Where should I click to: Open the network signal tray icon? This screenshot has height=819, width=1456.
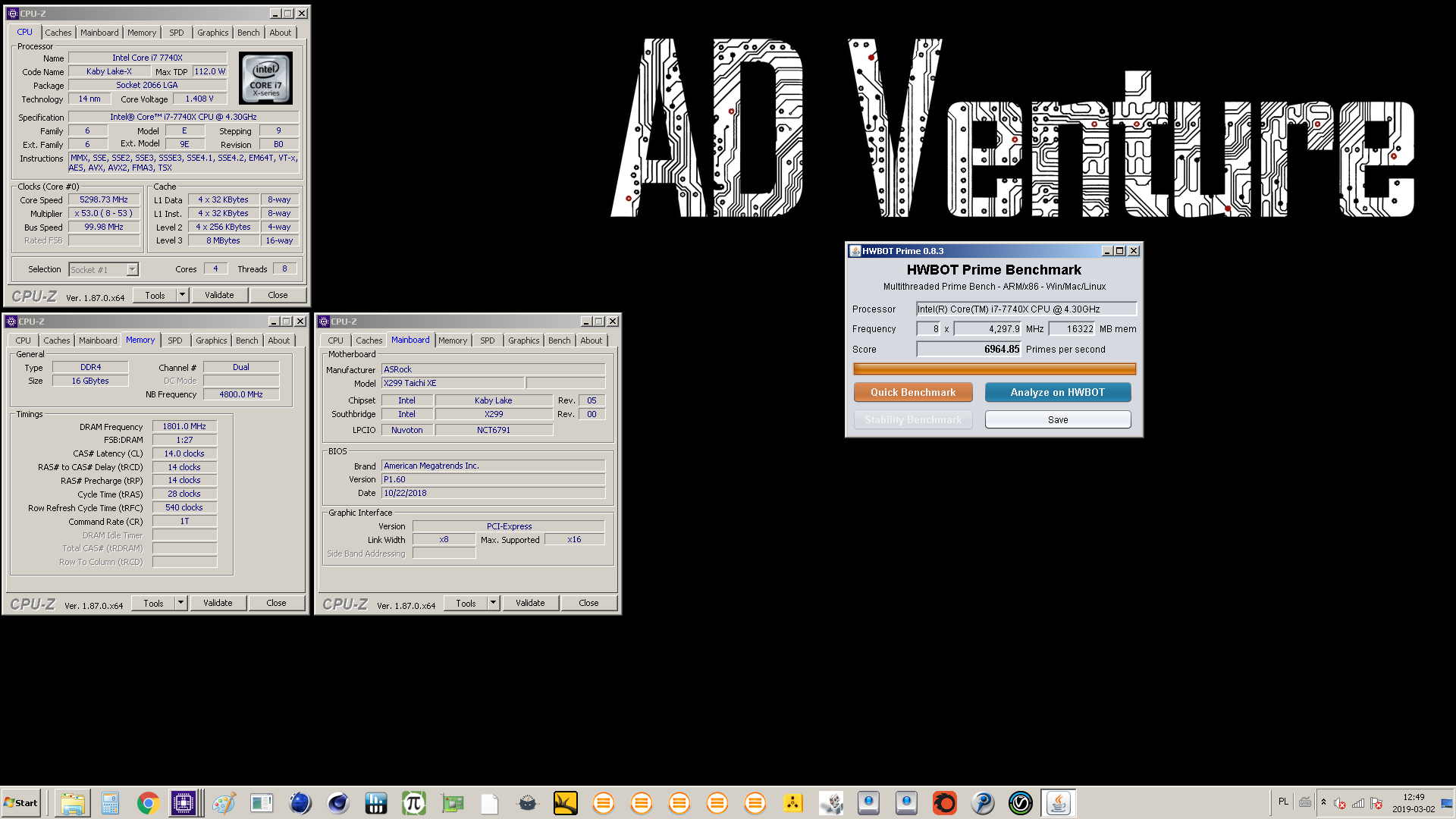[x=1358, y=803]
